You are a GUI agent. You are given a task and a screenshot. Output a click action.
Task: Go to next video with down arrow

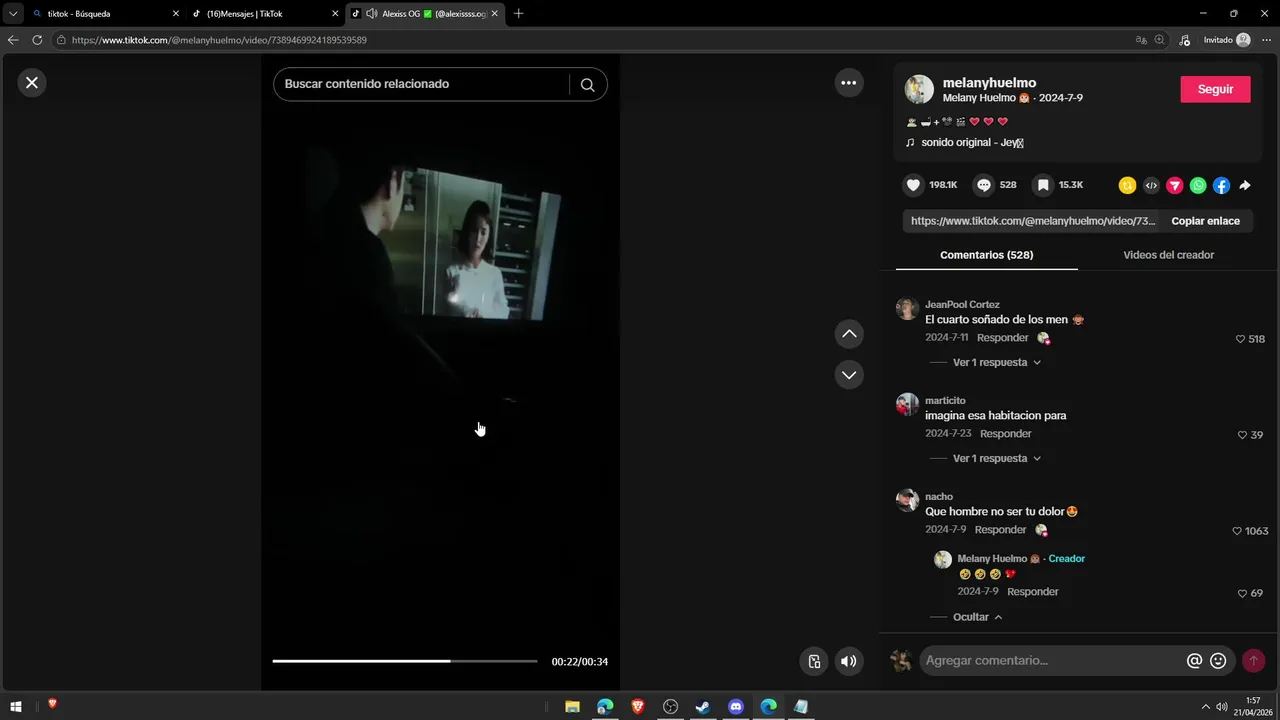coord(849,375)
